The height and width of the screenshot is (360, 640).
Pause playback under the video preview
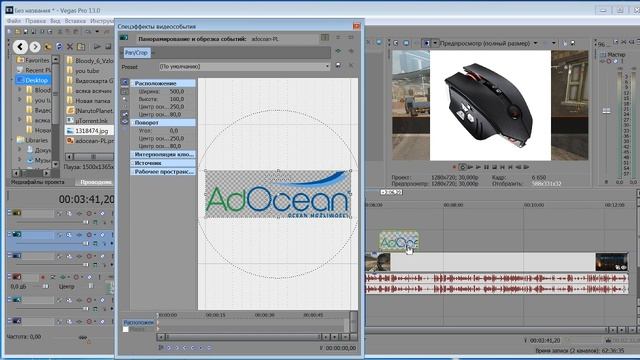click(x=487, y=167)
